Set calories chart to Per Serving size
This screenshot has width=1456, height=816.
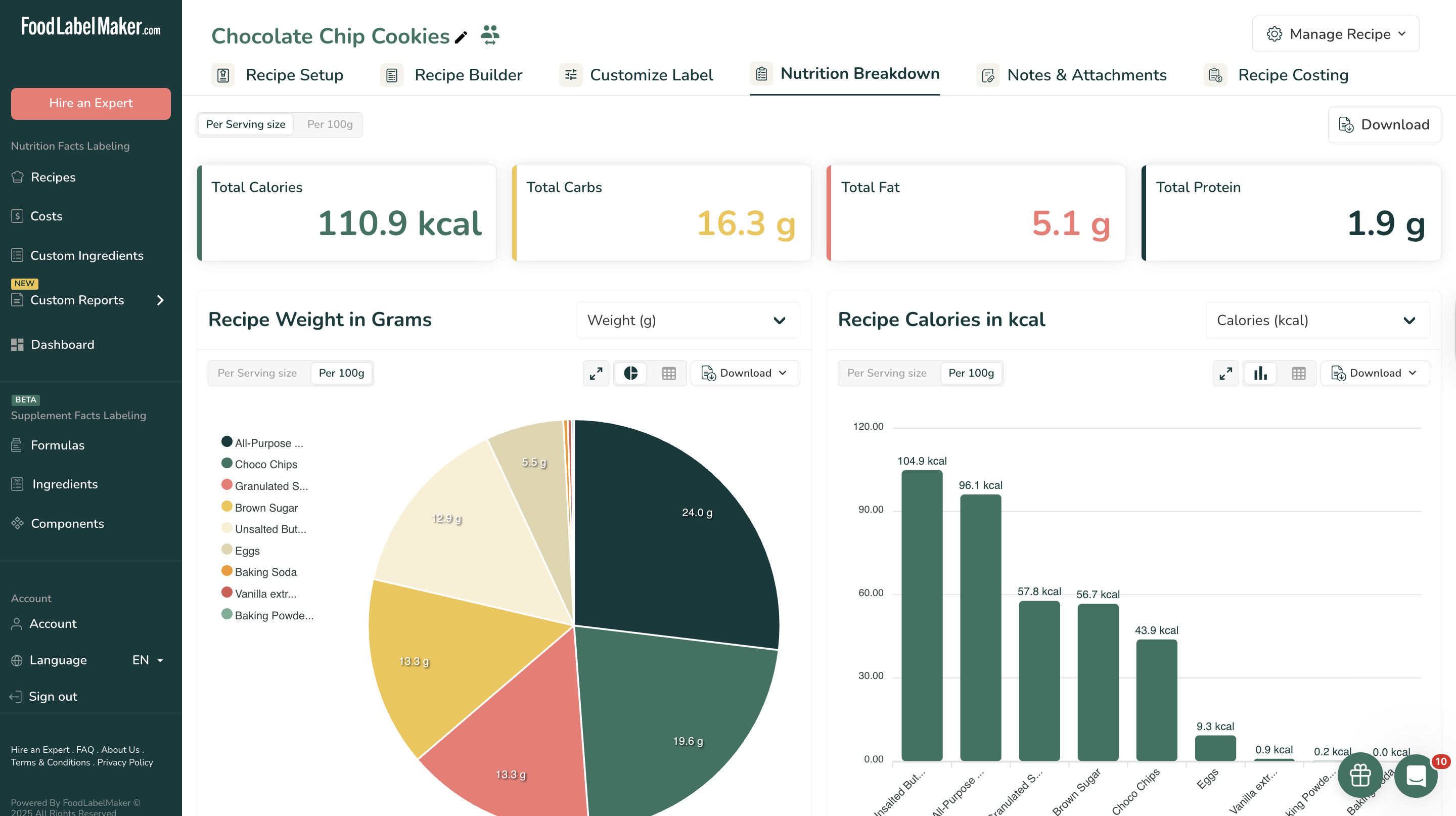887,373
